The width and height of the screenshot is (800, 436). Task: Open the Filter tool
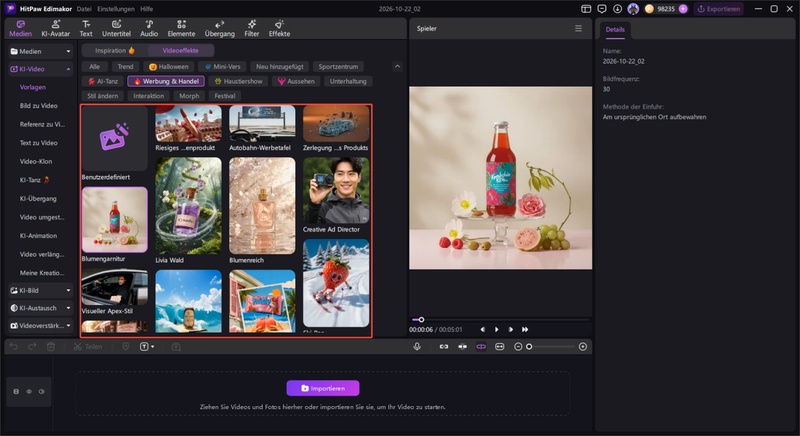coord(252,29)
